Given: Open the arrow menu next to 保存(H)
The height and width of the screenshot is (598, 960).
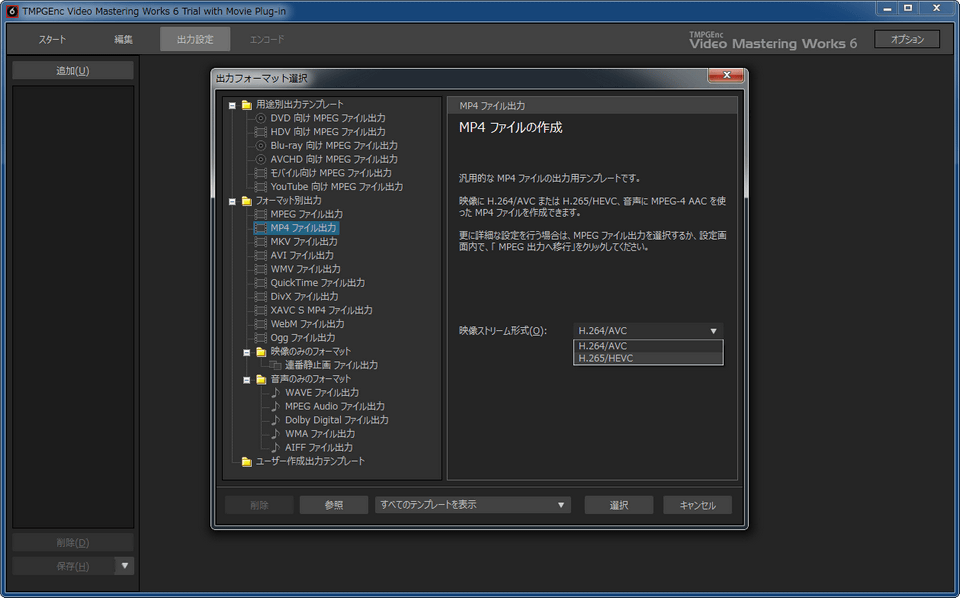Looking at the screenshot, I should pos(125,566).
